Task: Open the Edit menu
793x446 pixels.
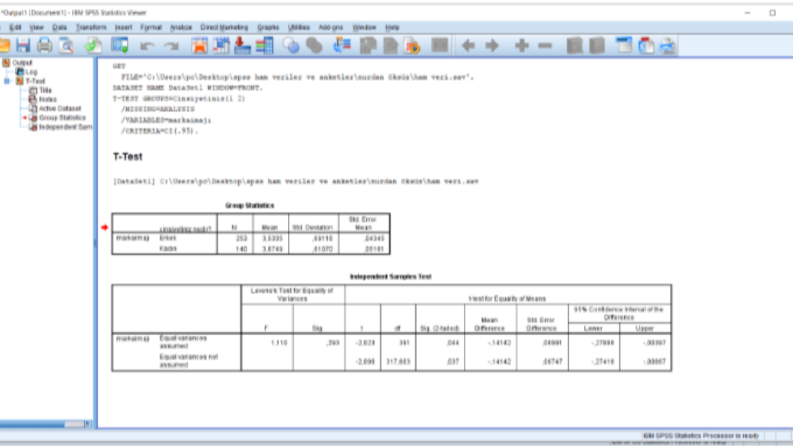Action: click(x=15, y=27)
